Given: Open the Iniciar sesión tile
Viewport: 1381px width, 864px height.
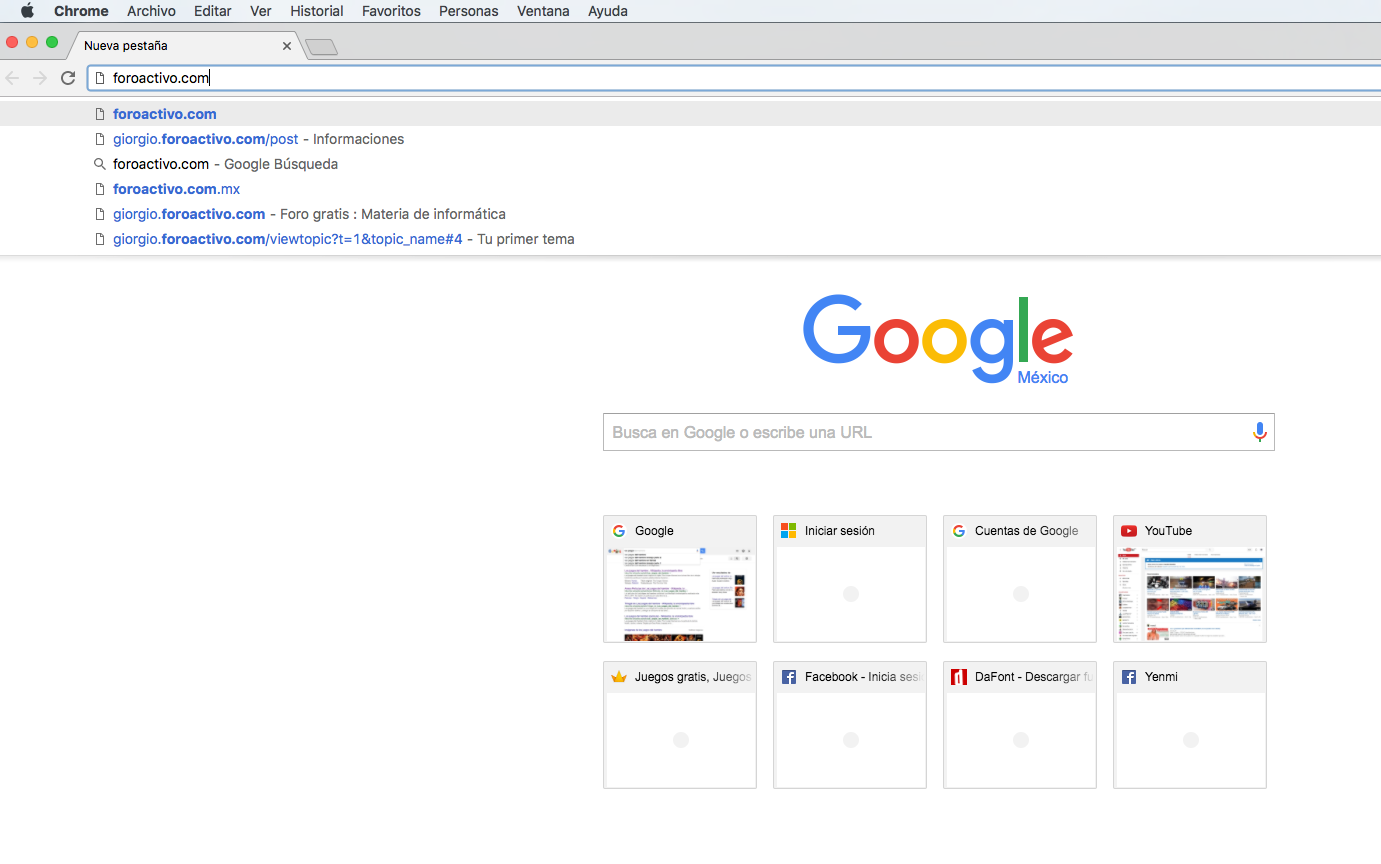Looking at the screenshot, I should pyautogui.click(x=850, y=579).
